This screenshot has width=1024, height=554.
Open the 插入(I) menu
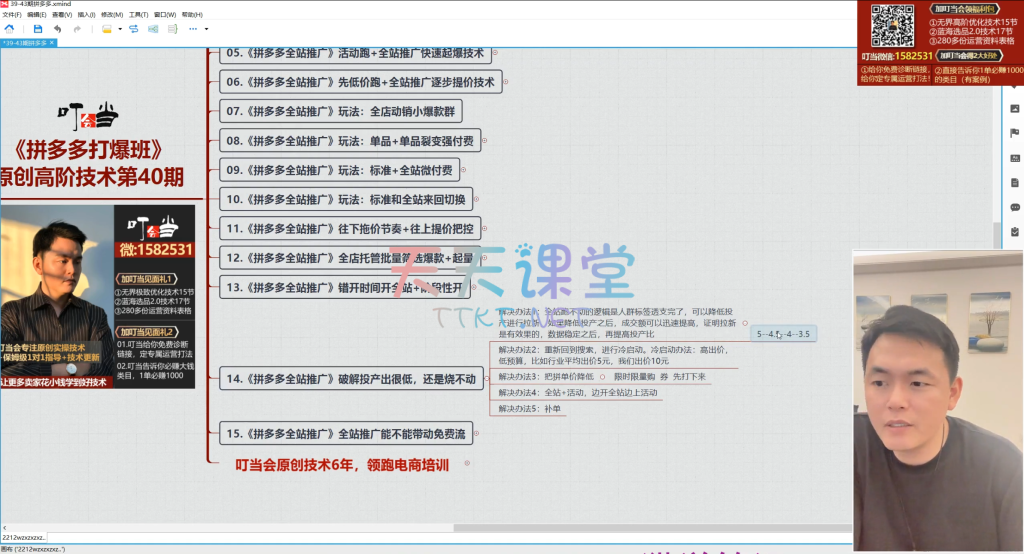pyautogui.click(x=86, y=15)
